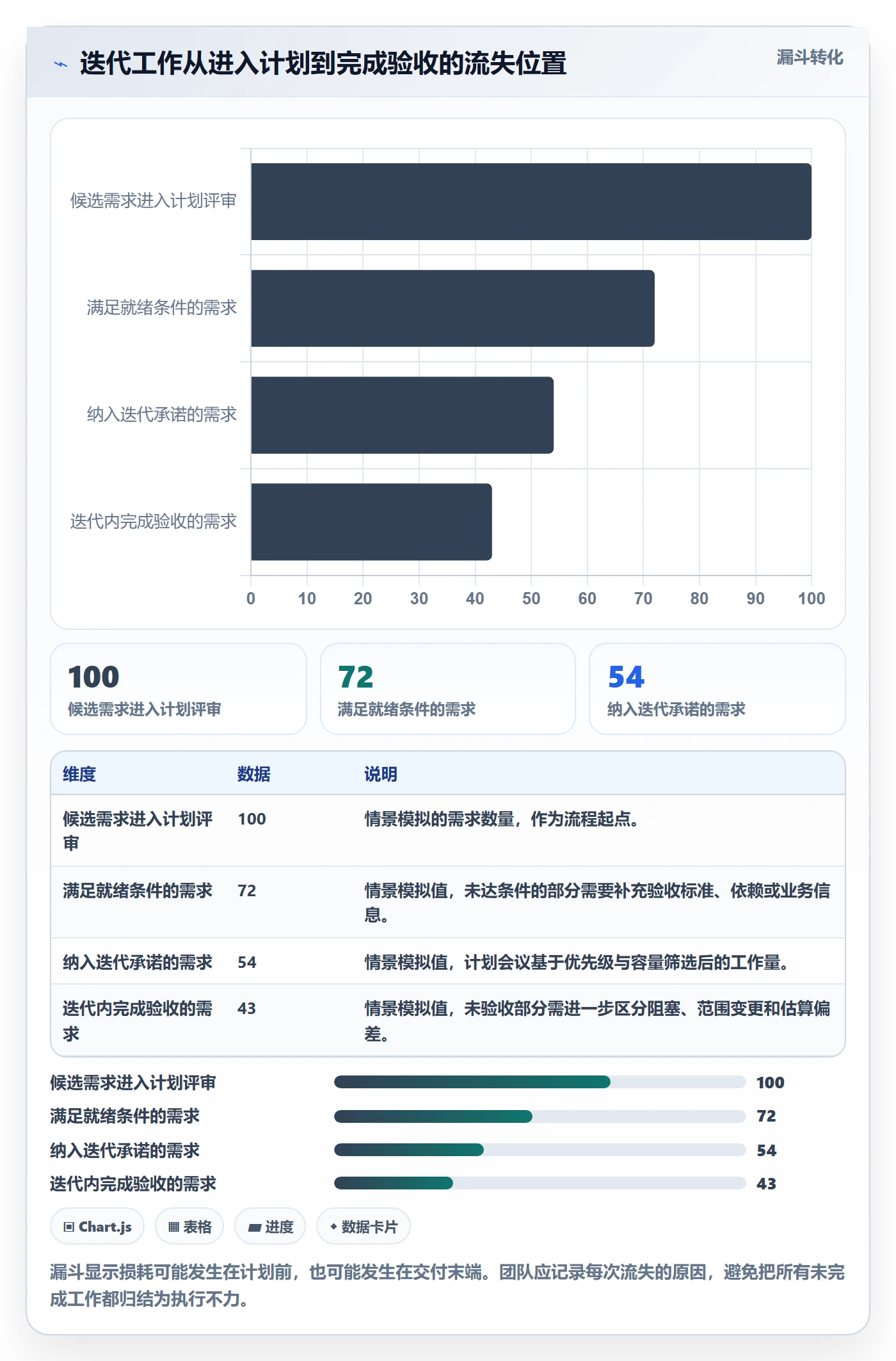Click table cell value 54
The width and height of the screenshot is (896, 1361).
click(246, 962)
